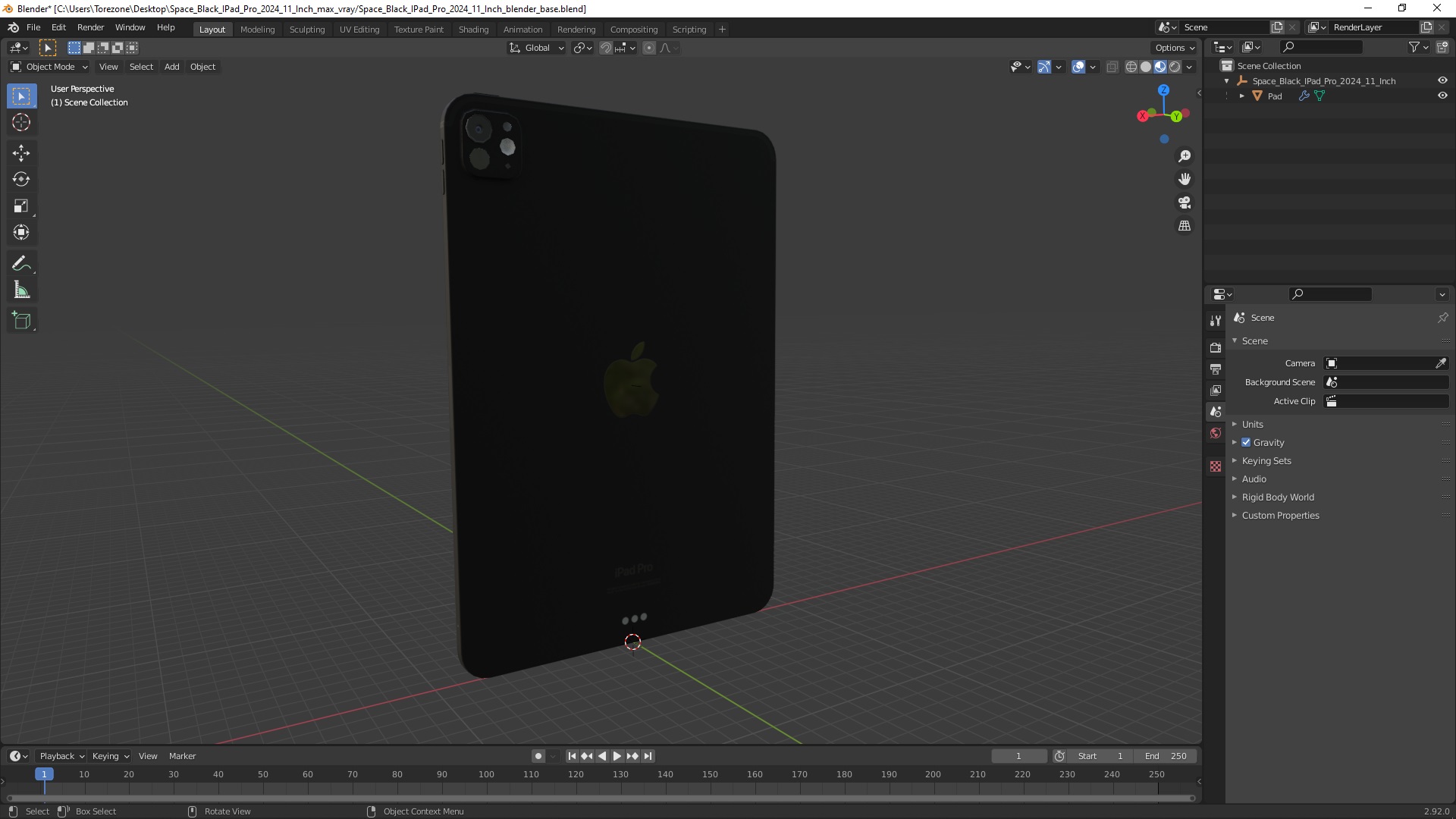Open the Output properties tab
This screenshot has height=819, width=1456.
click(1216, 369)
